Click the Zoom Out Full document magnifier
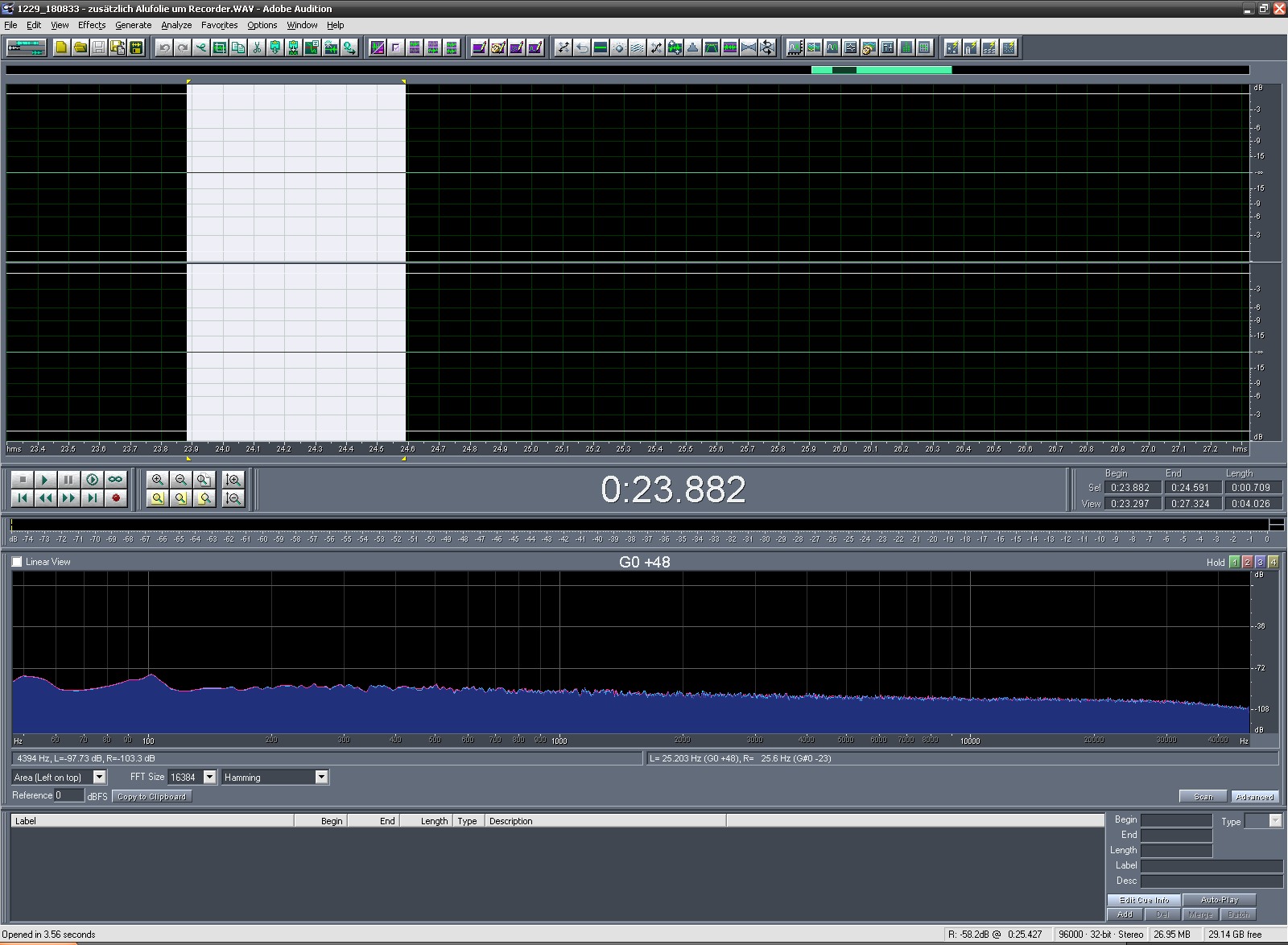This screenshot has height=945, width=1288. (x=204, y=480)
